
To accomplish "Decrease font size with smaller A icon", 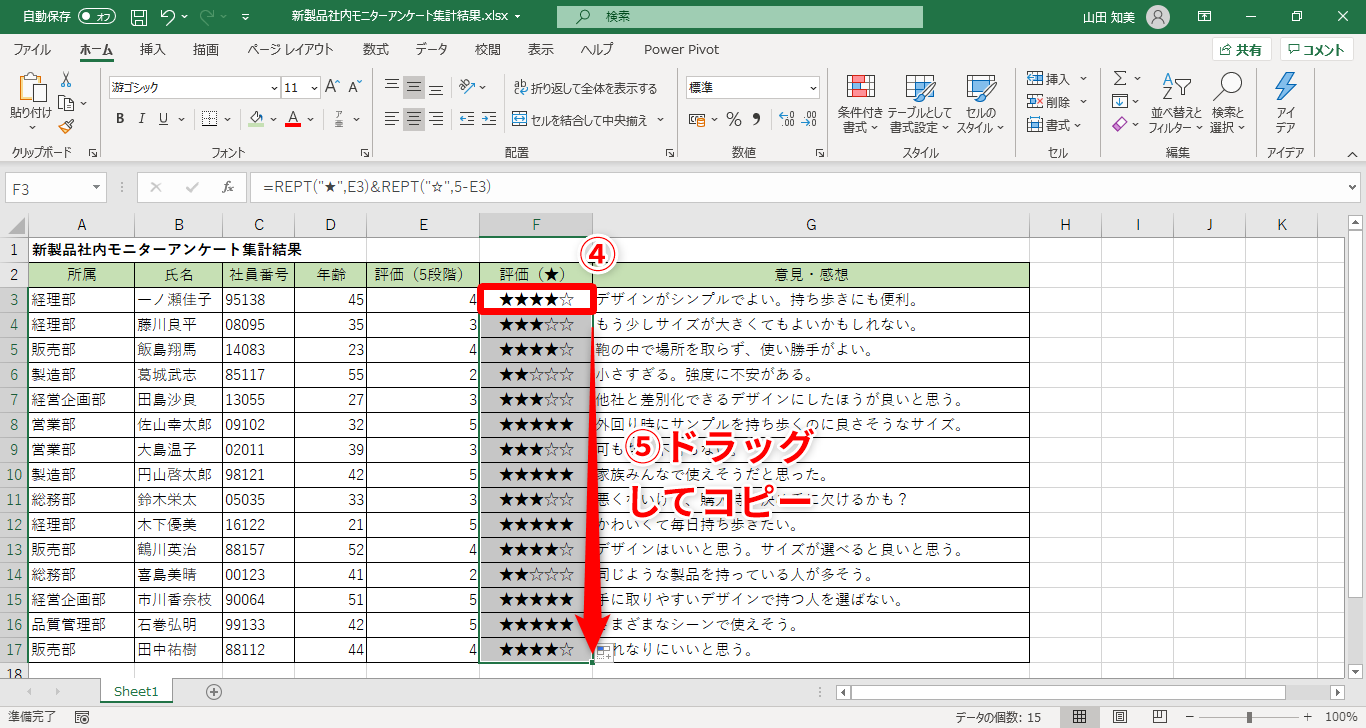I will pos(354,87).
